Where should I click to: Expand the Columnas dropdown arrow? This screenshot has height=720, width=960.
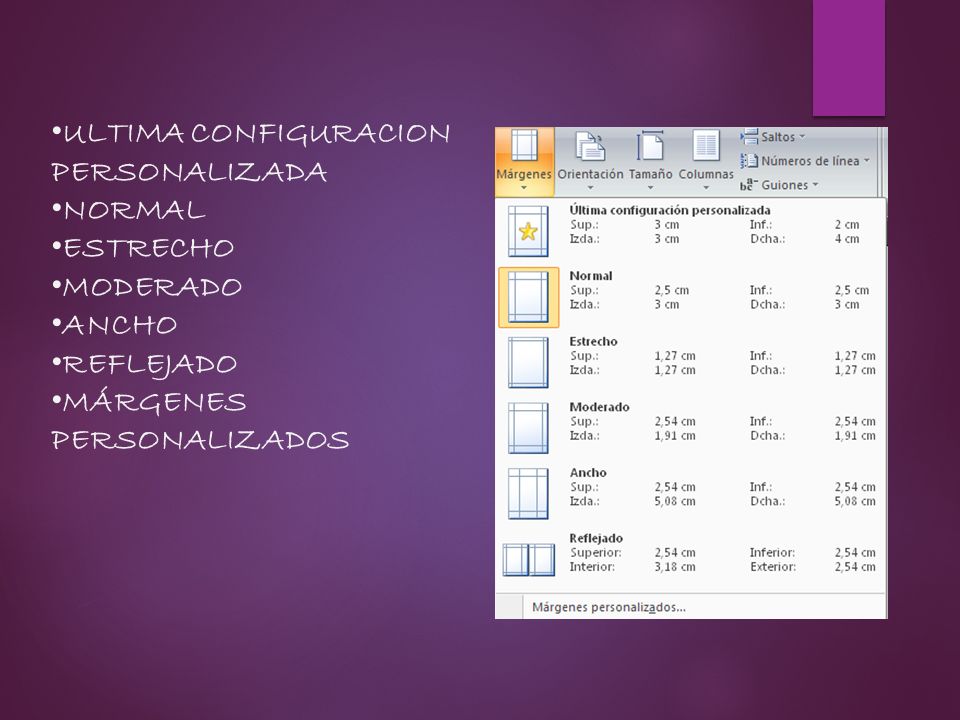[706, 188]
